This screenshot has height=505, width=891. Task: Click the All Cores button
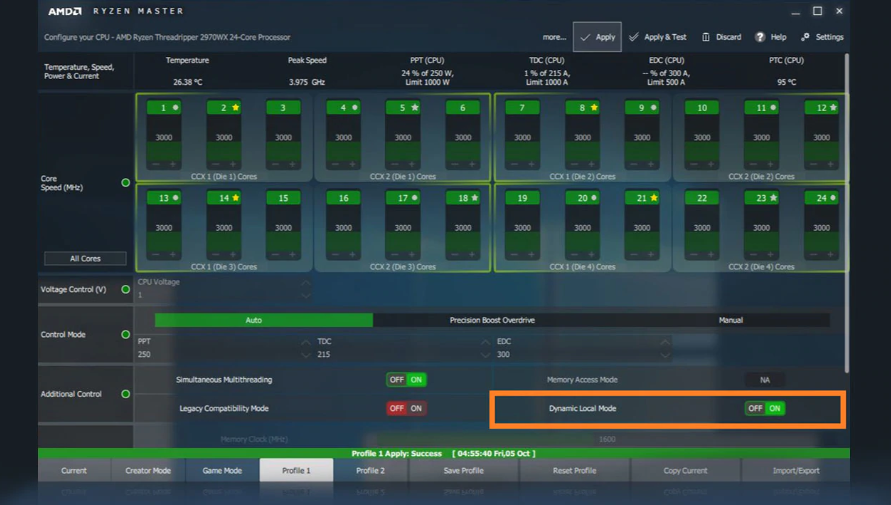point(85,258)
